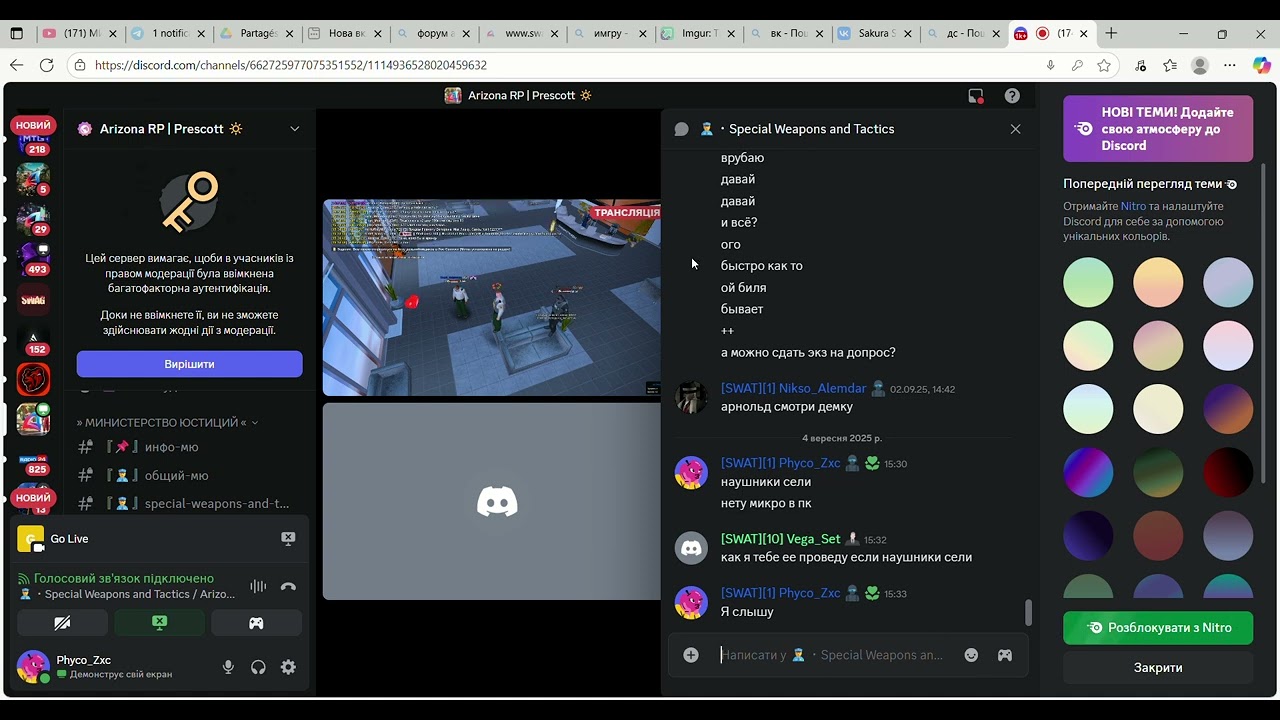Click Nitro link in theme description
This screenshot has height=720, width=1280.
pos(1133,206)
